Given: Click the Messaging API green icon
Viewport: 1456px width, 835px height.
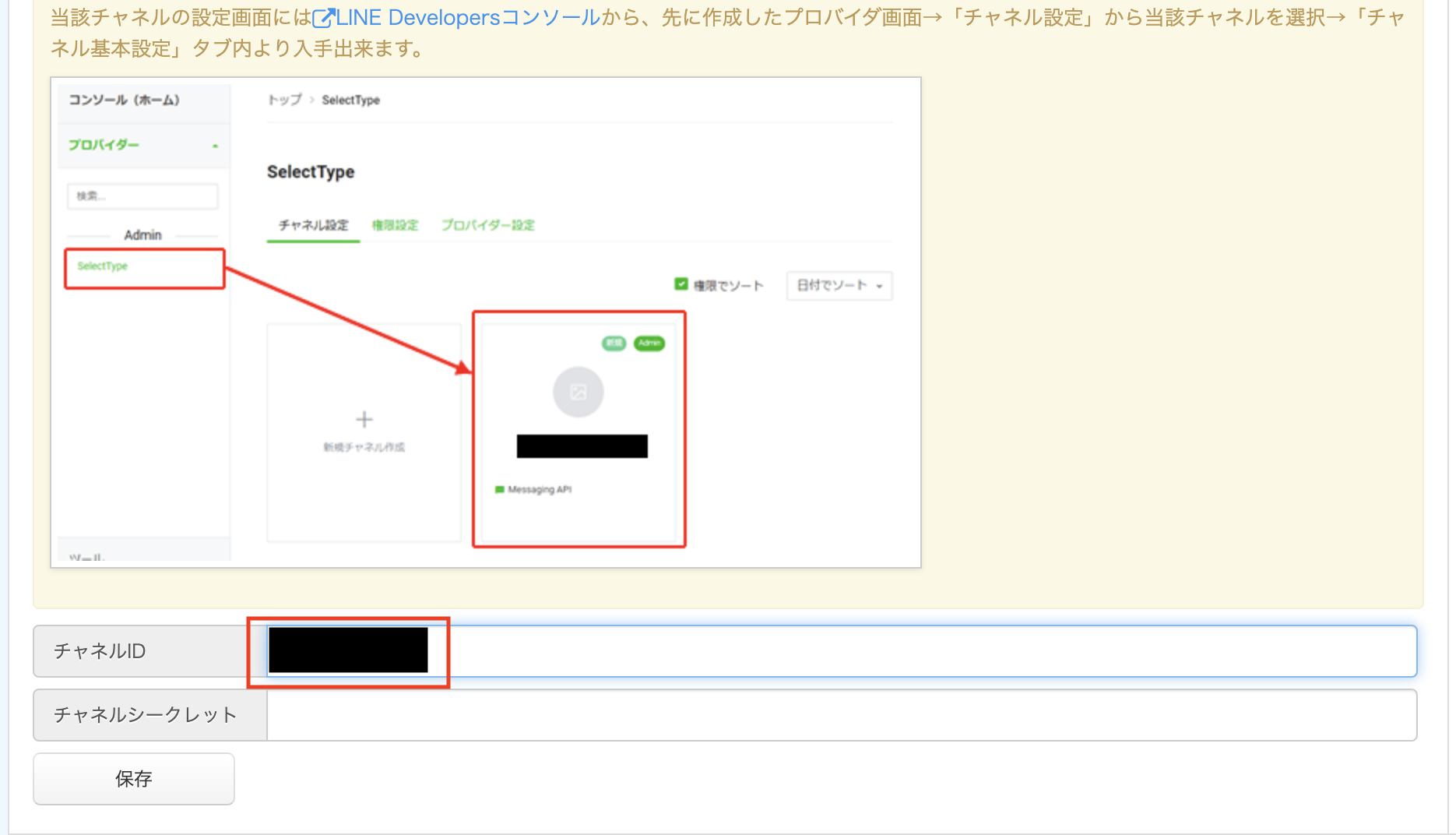Looking at the screenshot, I should (499, 490).
